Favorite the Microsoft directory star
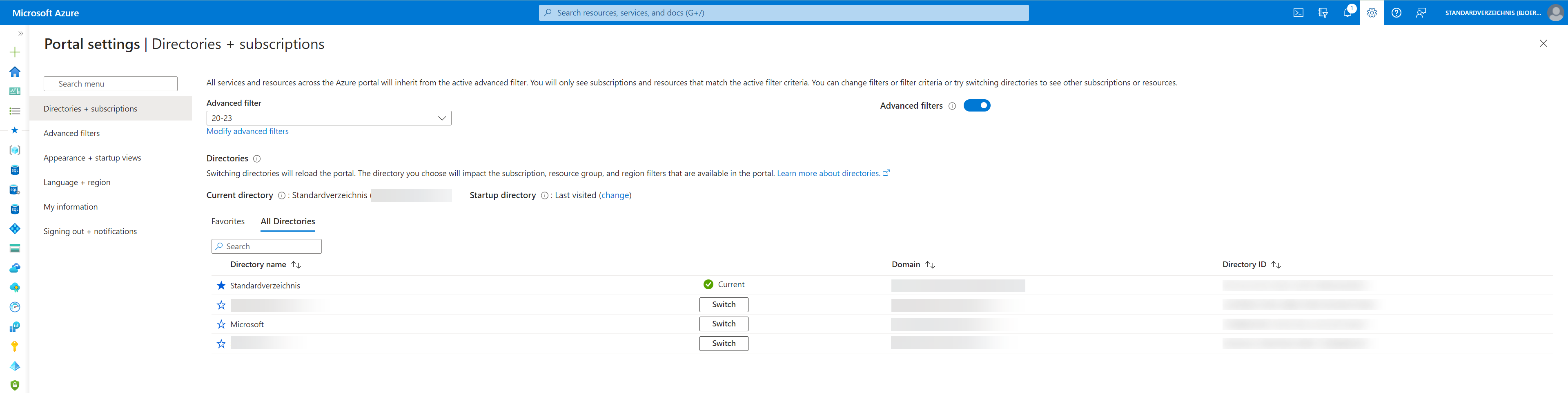1568x393 pixels. (220, 324)
